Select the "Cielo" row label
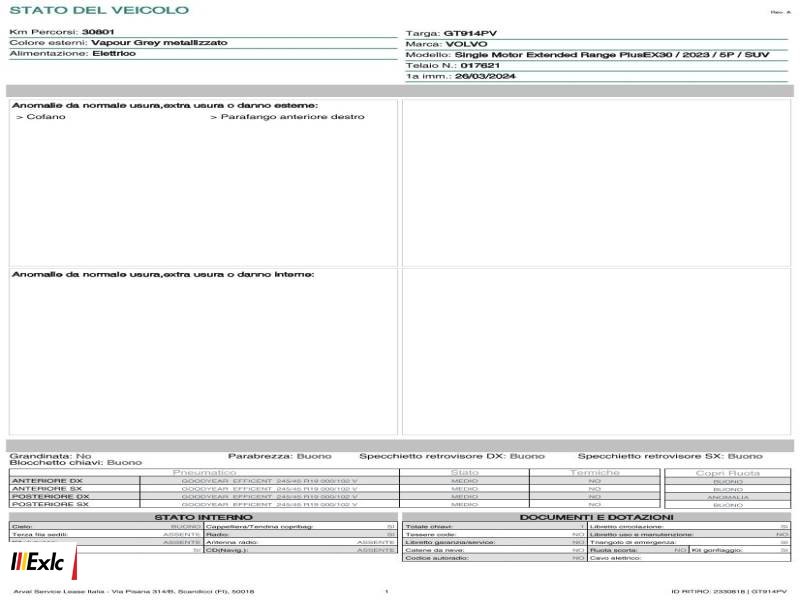800x600 pixels. [22, 527]
